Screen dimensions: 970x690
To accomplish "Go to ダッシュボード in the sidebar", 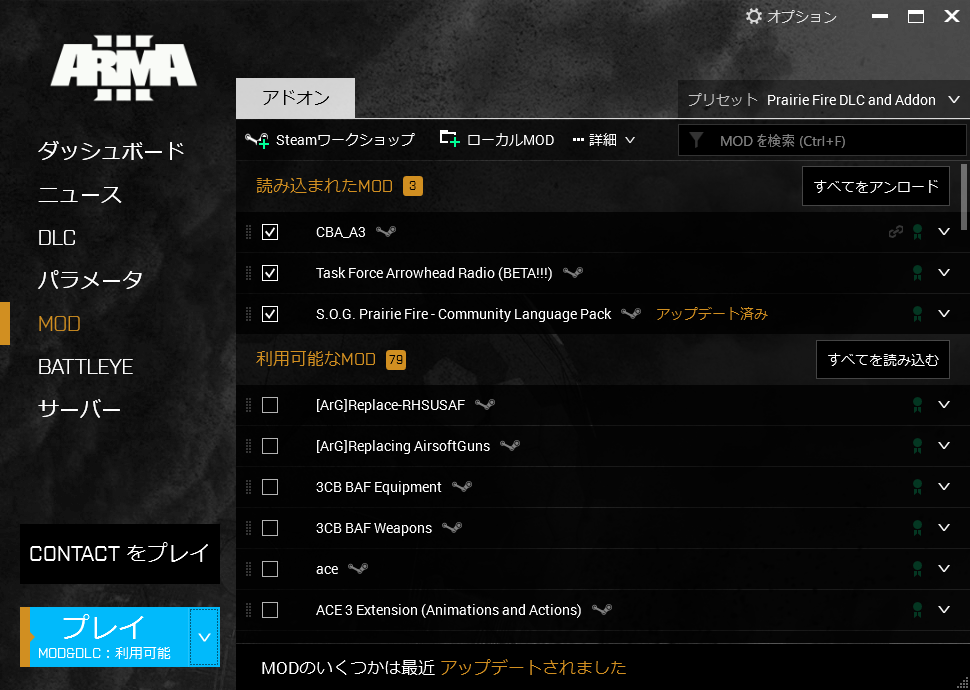I will coord(111,151).
